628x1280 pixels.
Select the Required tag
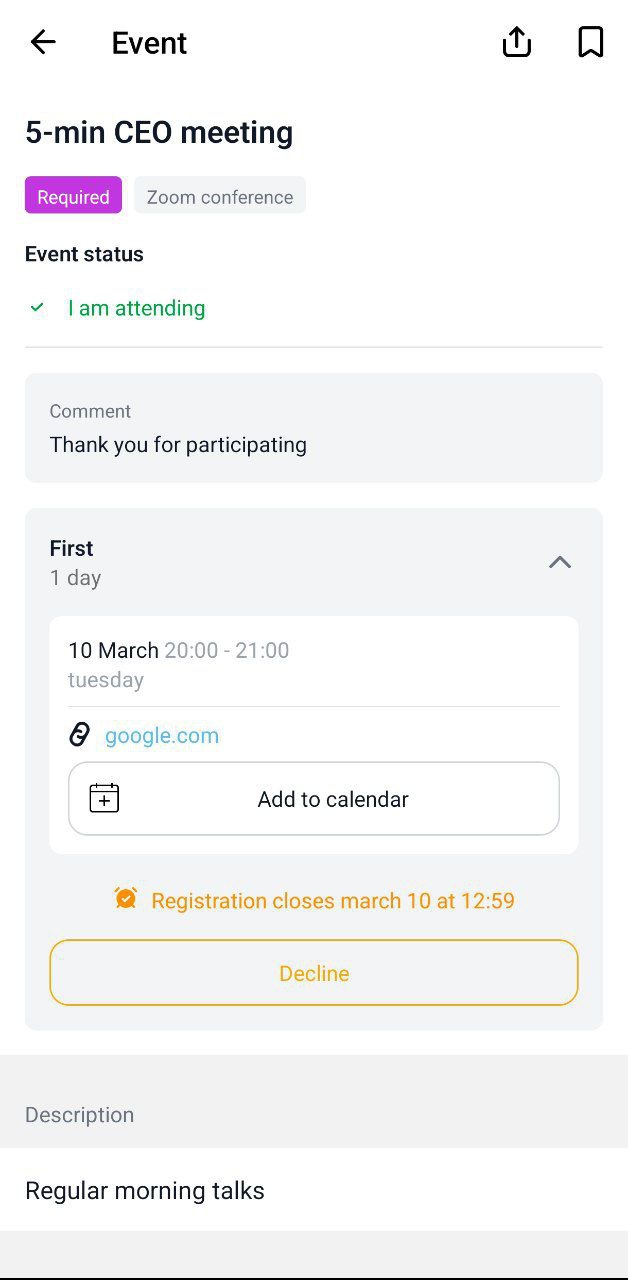(x=73, y=196)
